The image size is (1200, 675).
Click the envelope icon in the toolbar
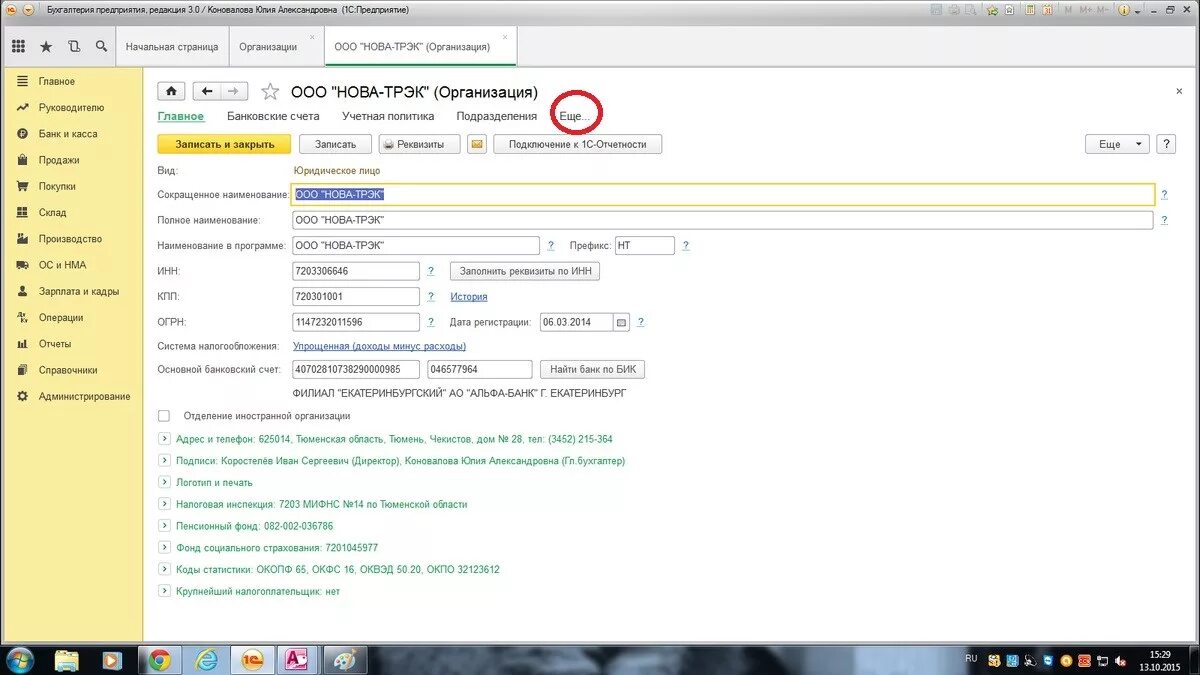pos(477,144)
